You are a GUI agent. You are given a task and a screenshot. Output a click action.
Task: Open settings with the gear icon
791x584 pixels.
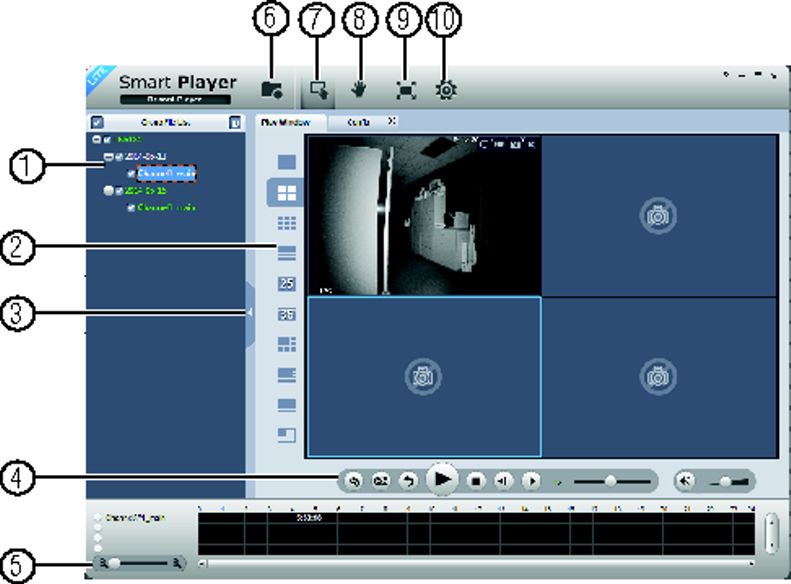point(446,90)
